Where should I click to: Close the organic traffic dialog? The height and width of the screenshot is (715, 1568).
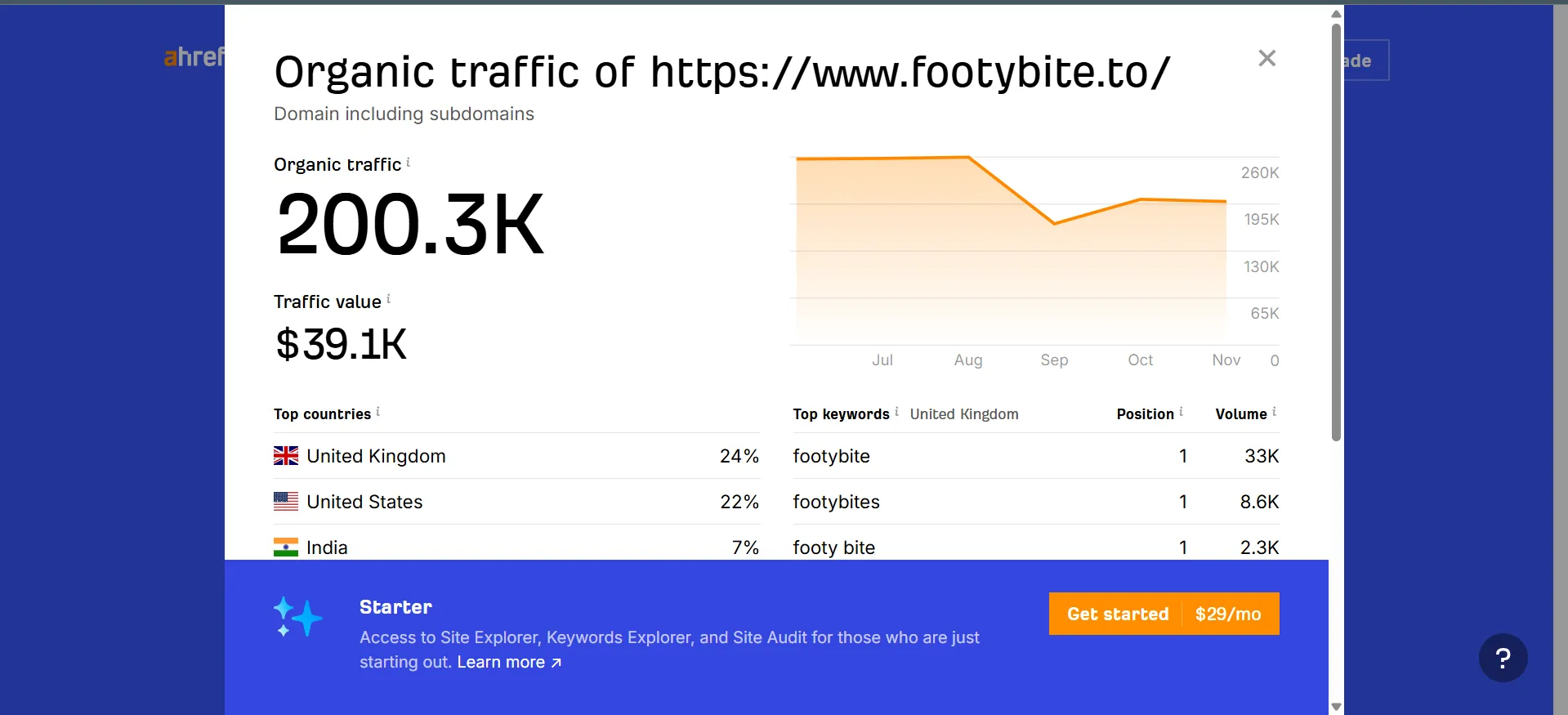(x=1266, y=58)
